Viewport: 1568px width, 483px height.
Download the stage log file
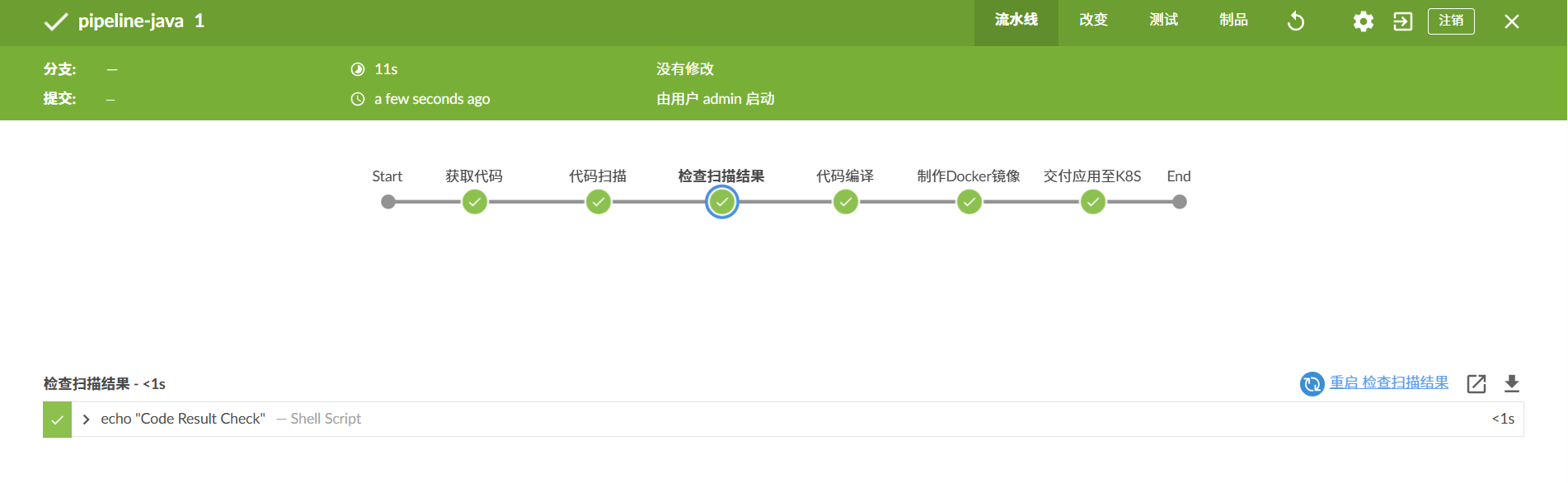1511,383
